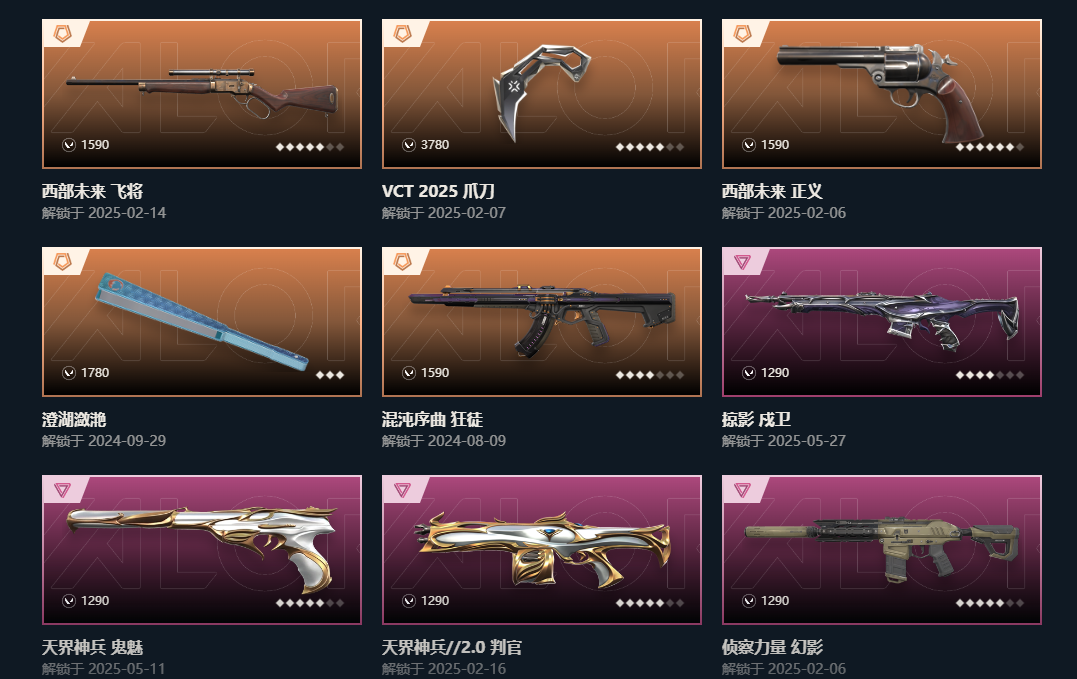The height and width of the screenshot is (679, 1077).
Task: Select the 澄湖潋滟 folding fan skin image
Action: coord(202,322)
